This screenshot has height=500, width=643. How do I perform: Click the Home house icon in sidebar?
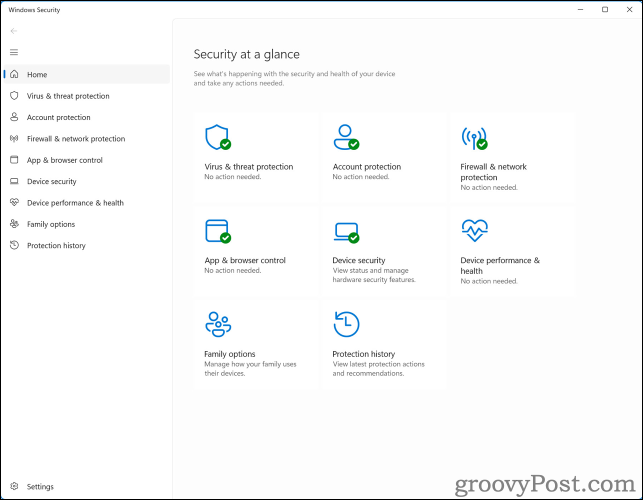pos(14,74)
